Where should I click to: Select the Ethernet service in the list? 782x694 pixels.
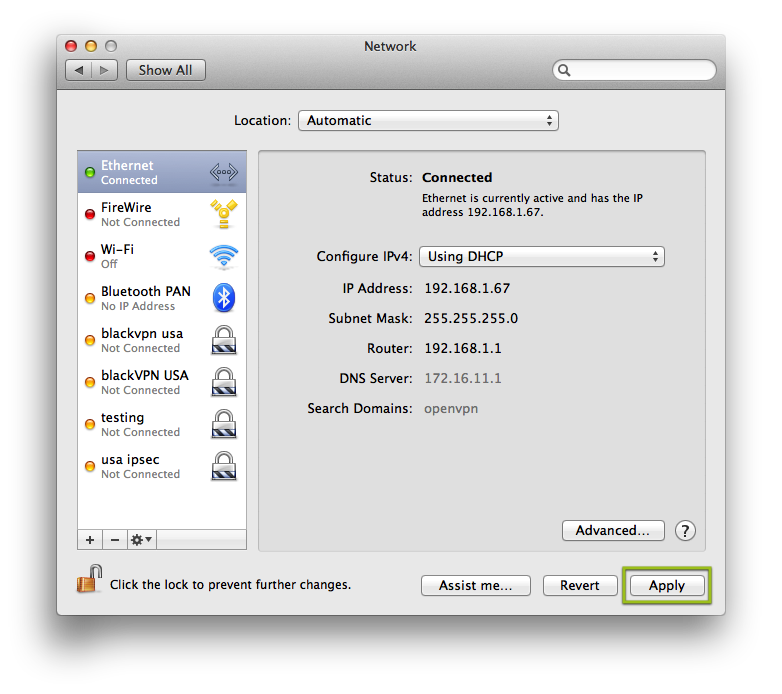pos(162,172)
